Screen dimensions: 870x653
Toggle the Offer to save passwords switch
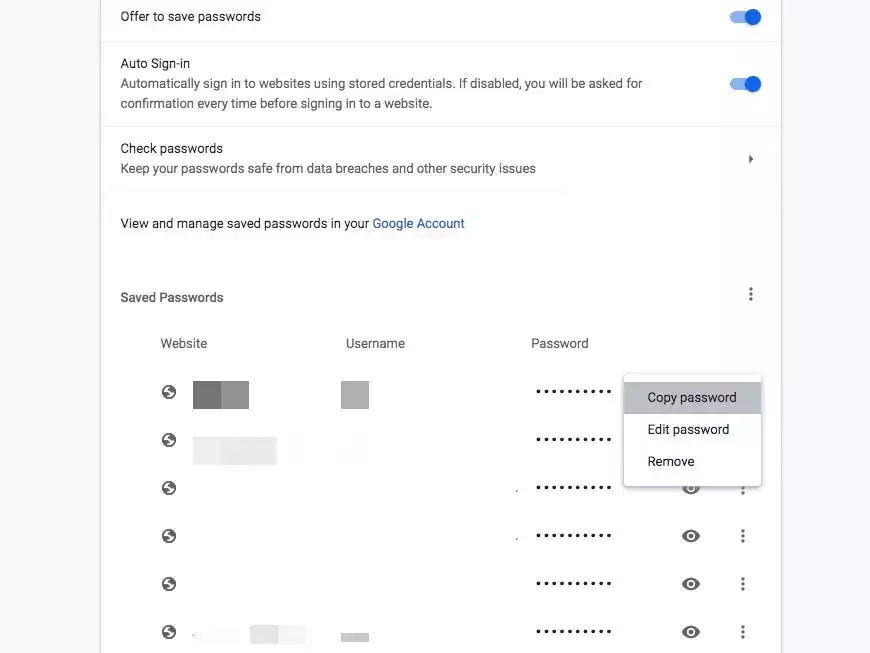coord(746,17)
